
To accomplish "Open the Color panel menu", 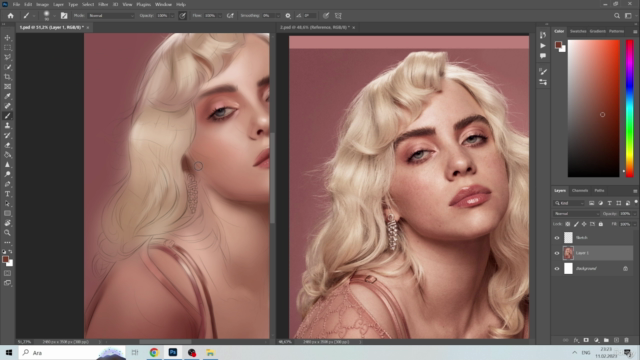I will pyautogui.click(x=635, y=31).
